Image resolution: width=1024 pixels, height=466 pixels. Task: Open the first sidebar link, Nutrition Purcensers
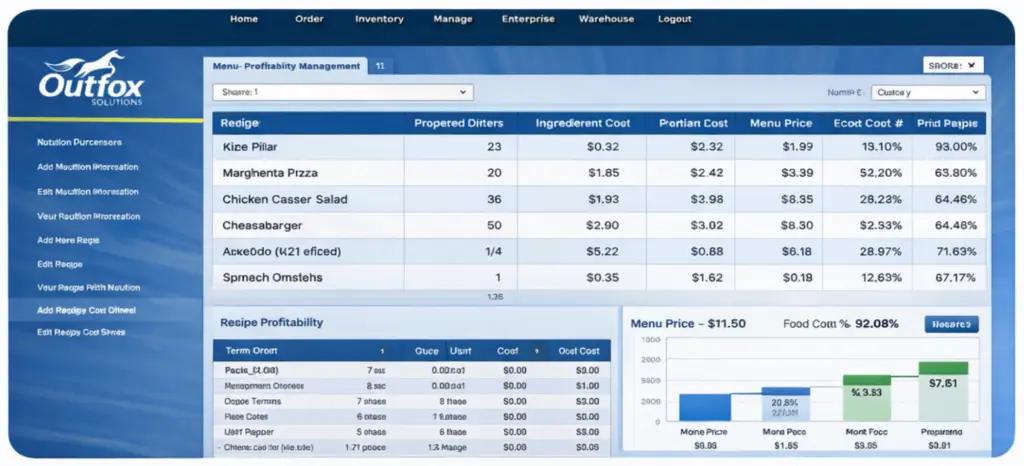[79, 142]
